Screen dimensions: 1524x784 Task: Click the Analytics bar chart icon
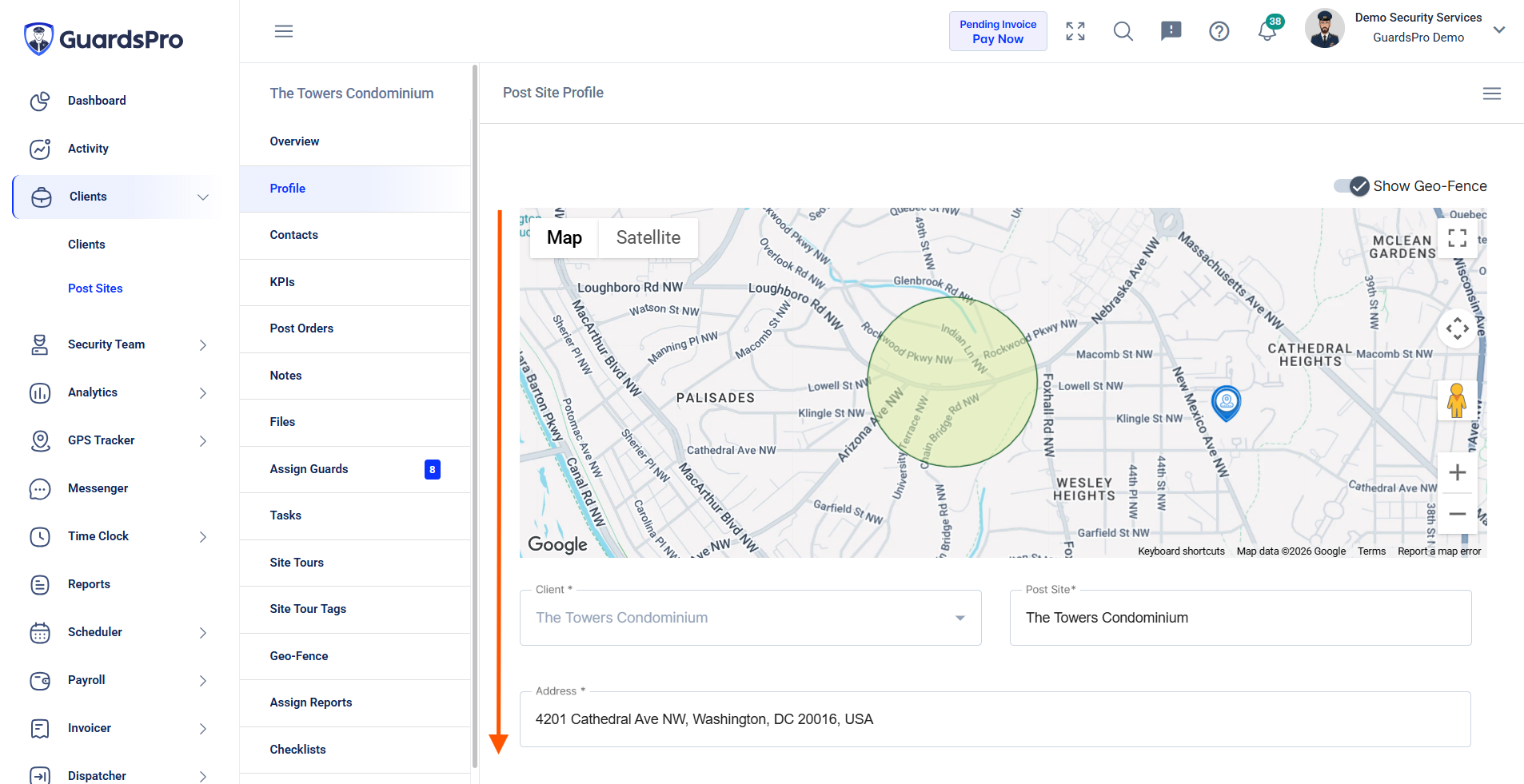click(x=40, y=393)
